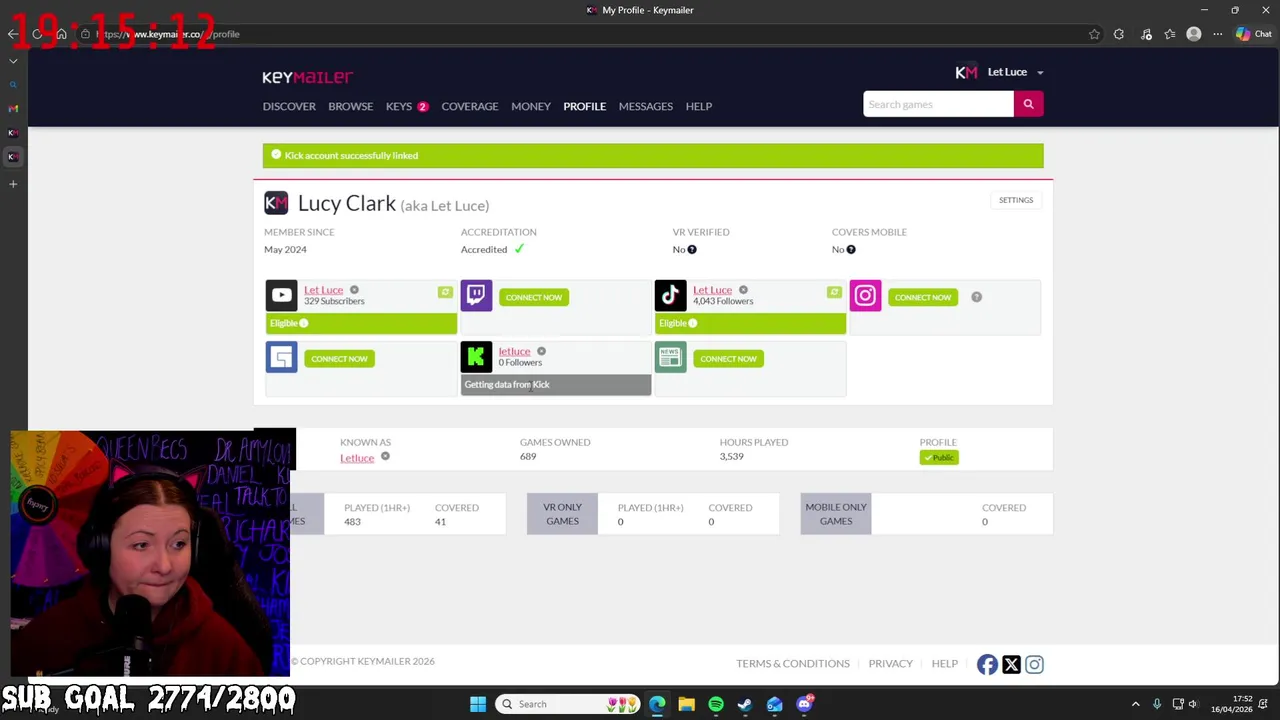Open the Windows Start menu
This screenshot has height=720, width=1280.
tap(478, 704)
